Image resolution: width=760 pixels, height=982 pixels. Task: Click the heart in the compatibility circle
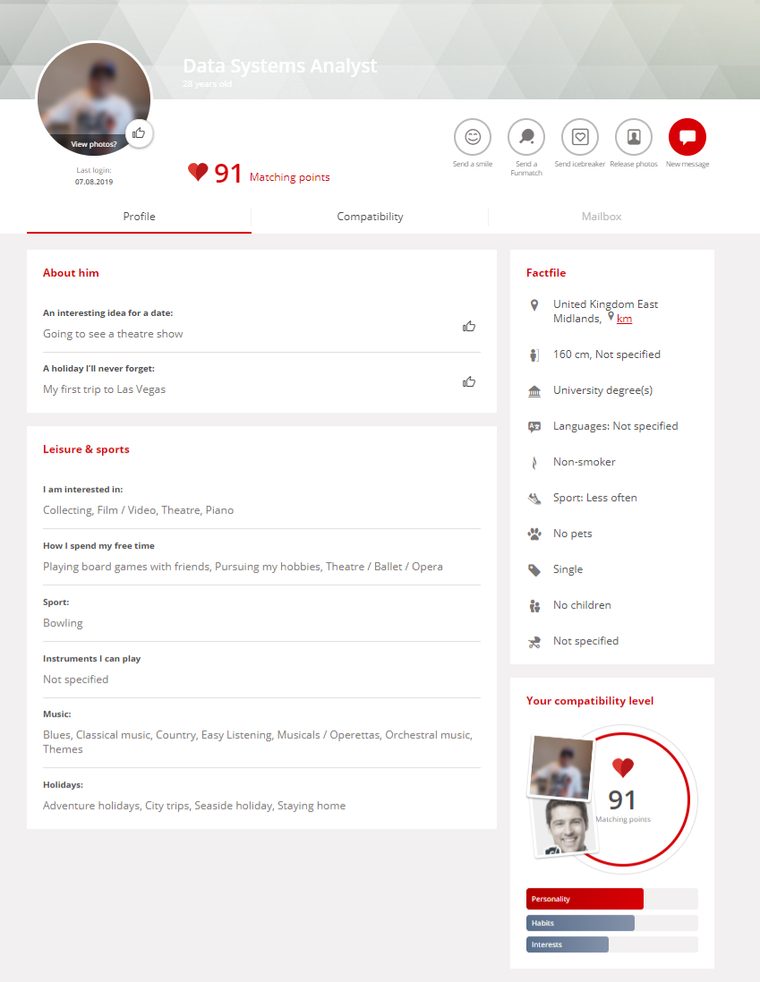(623, 767)
